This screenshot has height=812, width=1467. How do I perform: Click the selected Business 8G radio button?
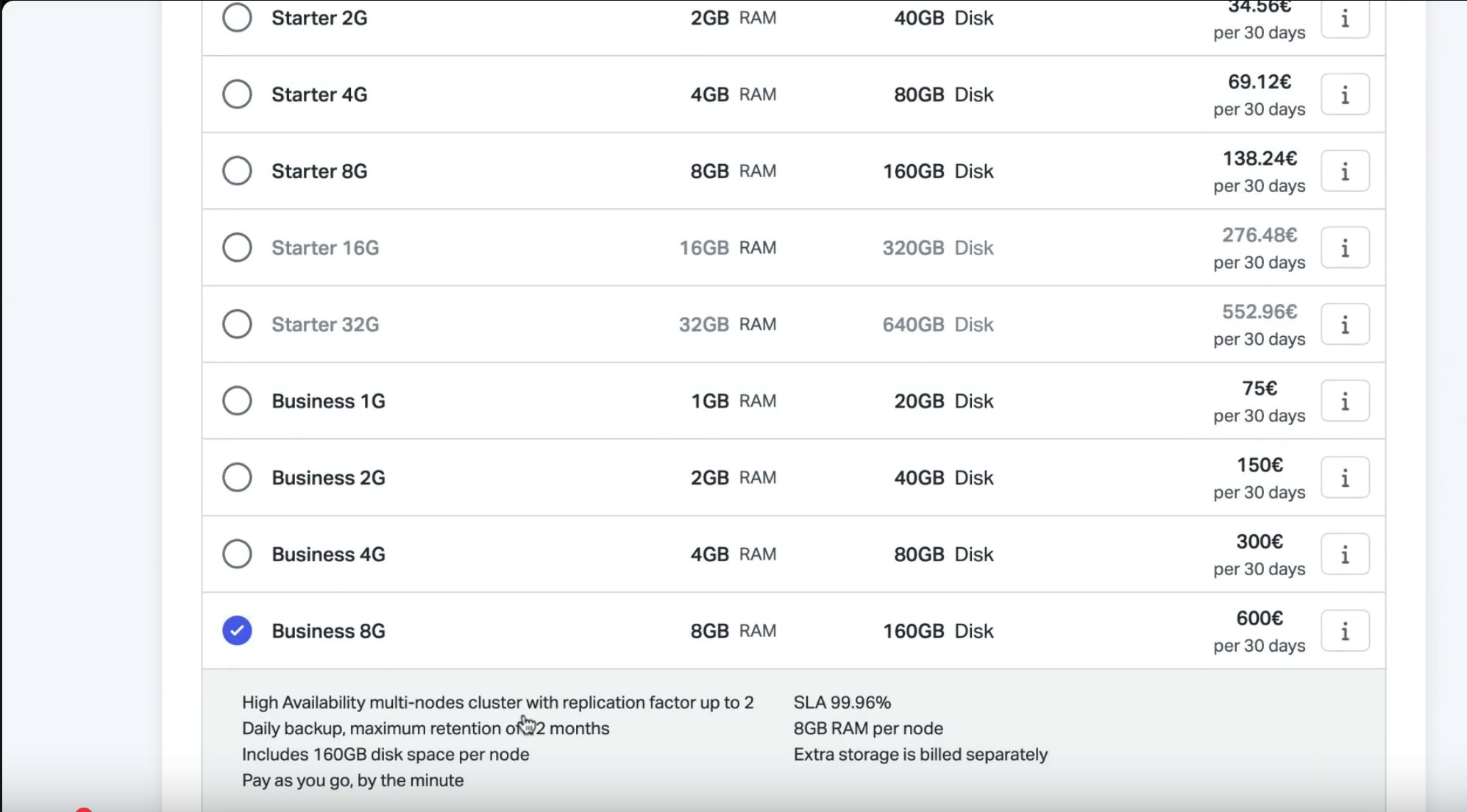(x=237, y=630)
